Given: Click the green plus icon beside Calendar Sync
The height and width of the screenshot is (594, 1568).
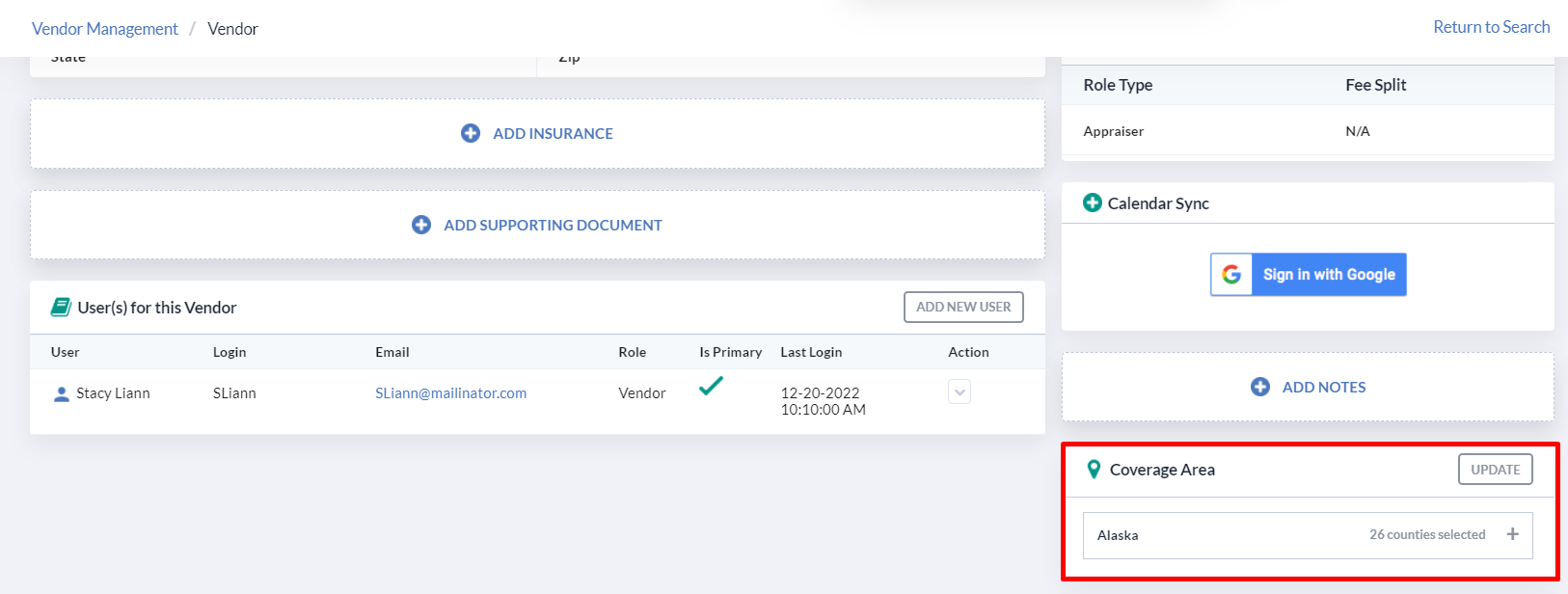Looking at the screenshot, I should [x=1093, y=202].
